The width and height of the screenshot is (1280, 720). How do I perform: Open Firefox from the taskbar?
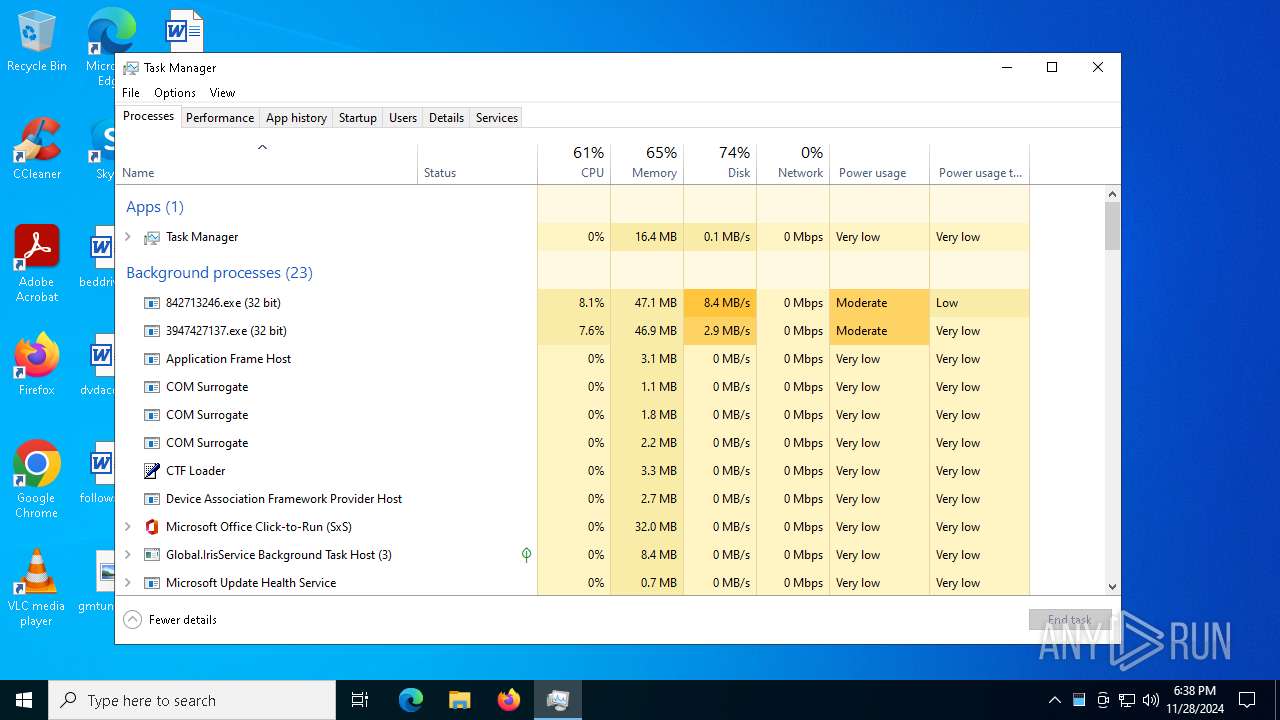tap(509, 700)
